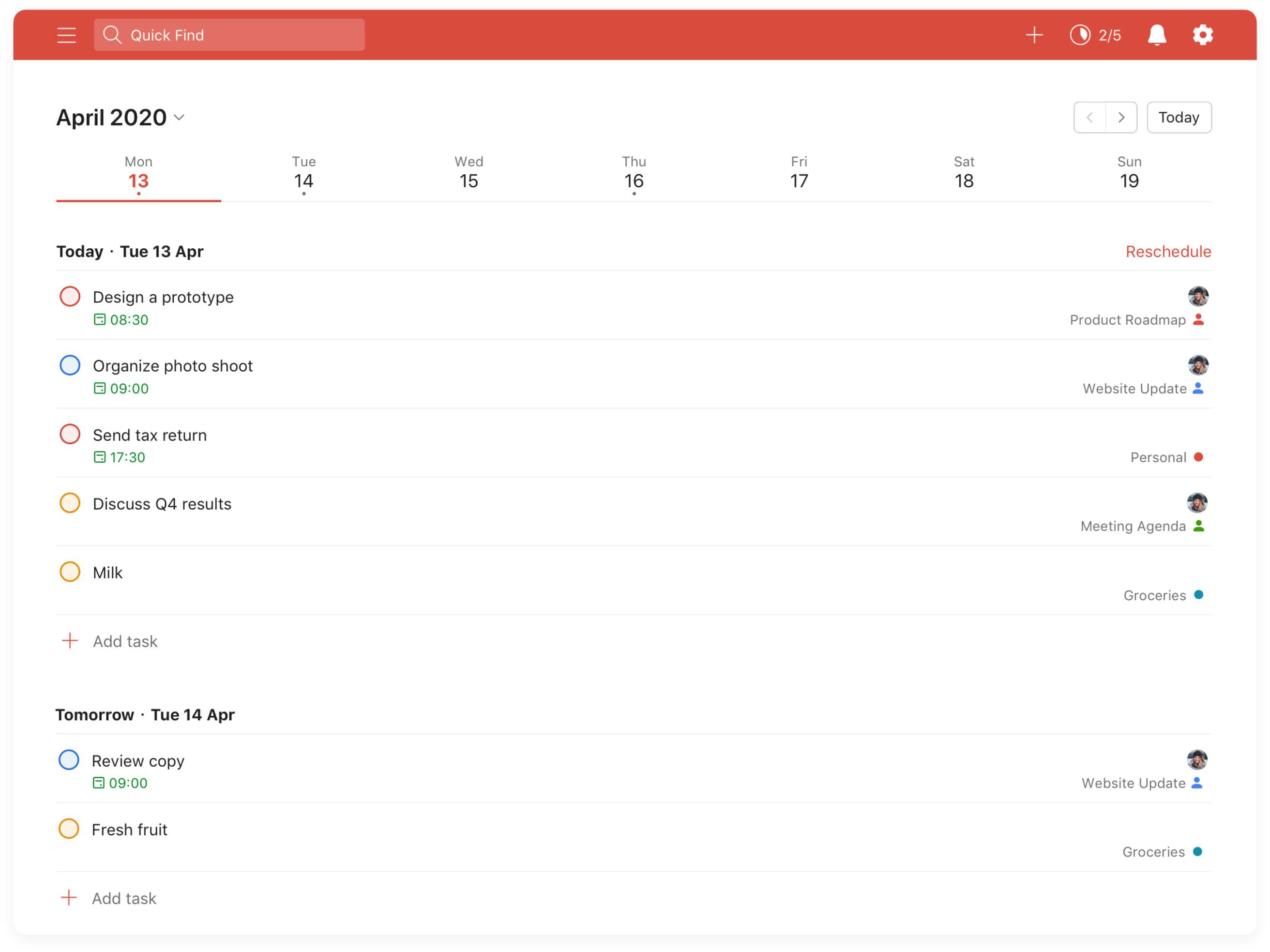Screen dimensions: 1270x952
Task: Open notifications via the bell icon
Action: pos(1156,35)
